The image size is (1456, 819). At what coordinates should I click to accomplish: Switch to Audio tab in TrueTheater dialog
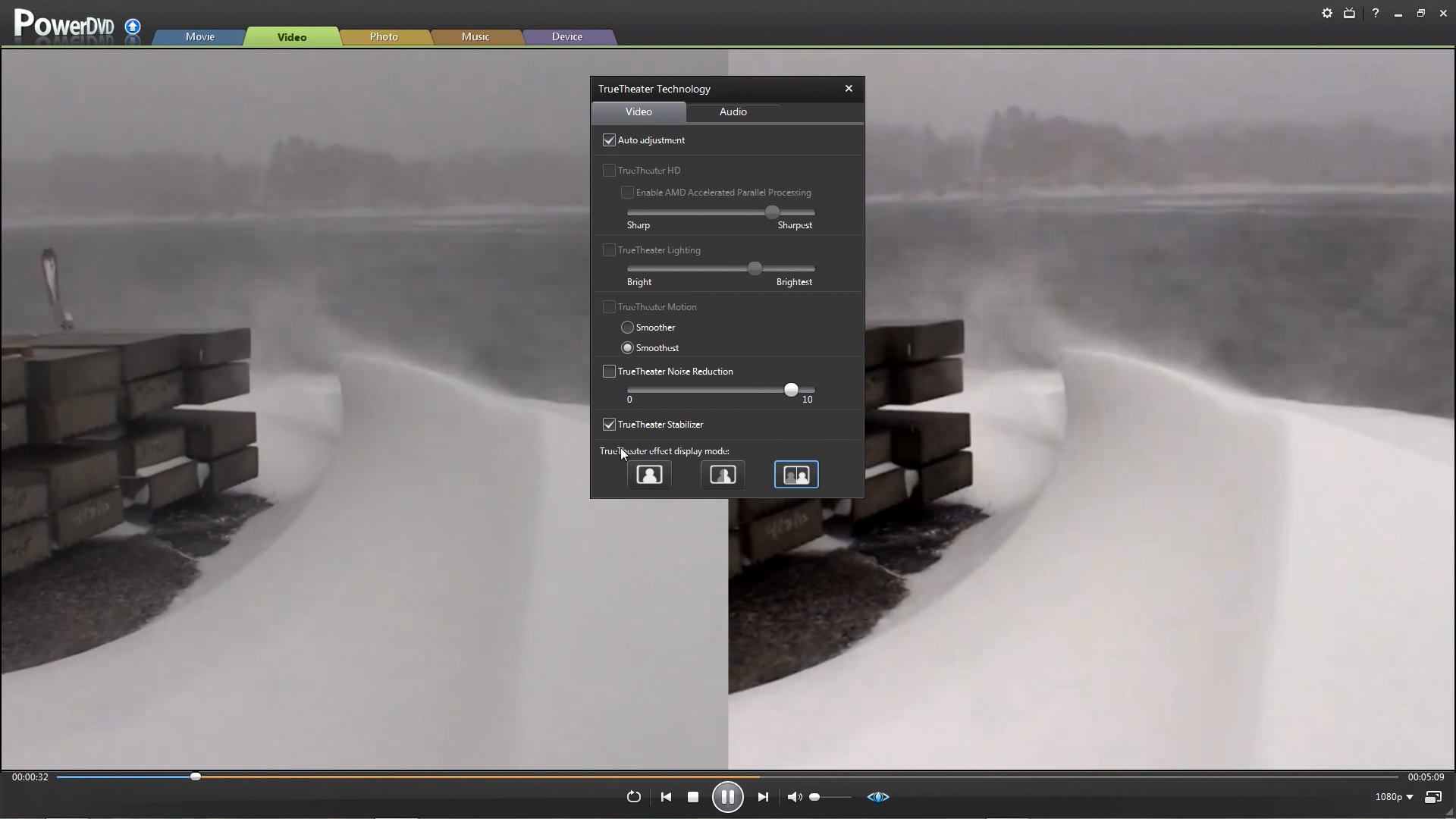point(733,111)
